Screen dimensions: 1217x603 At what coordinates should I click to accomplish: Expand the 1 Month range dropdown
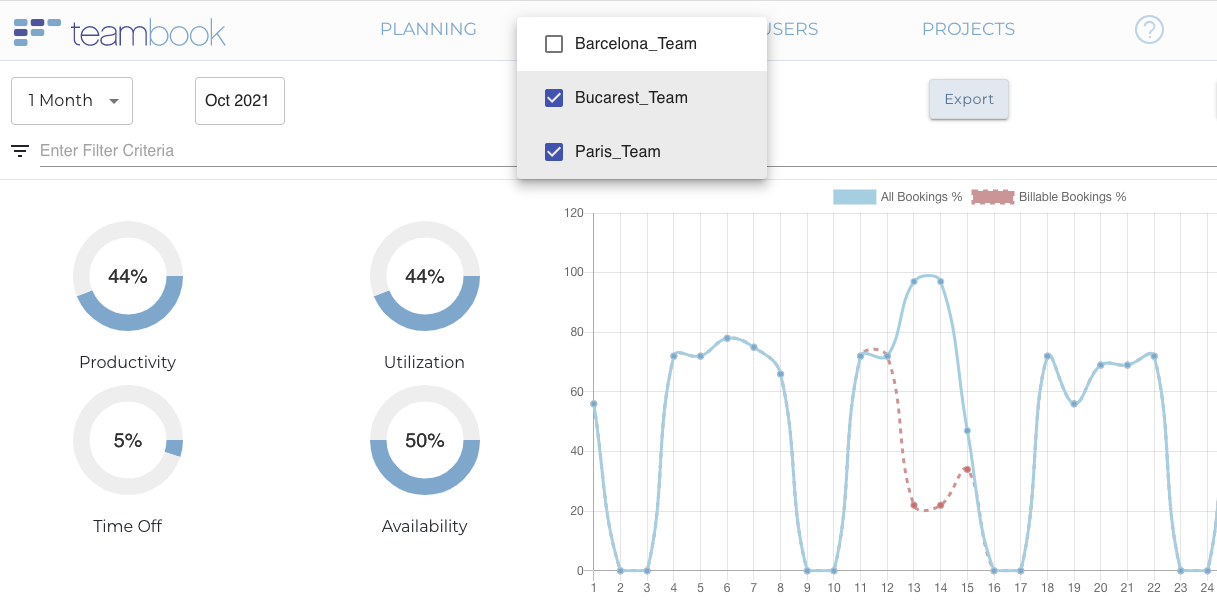tap(72, 101)
